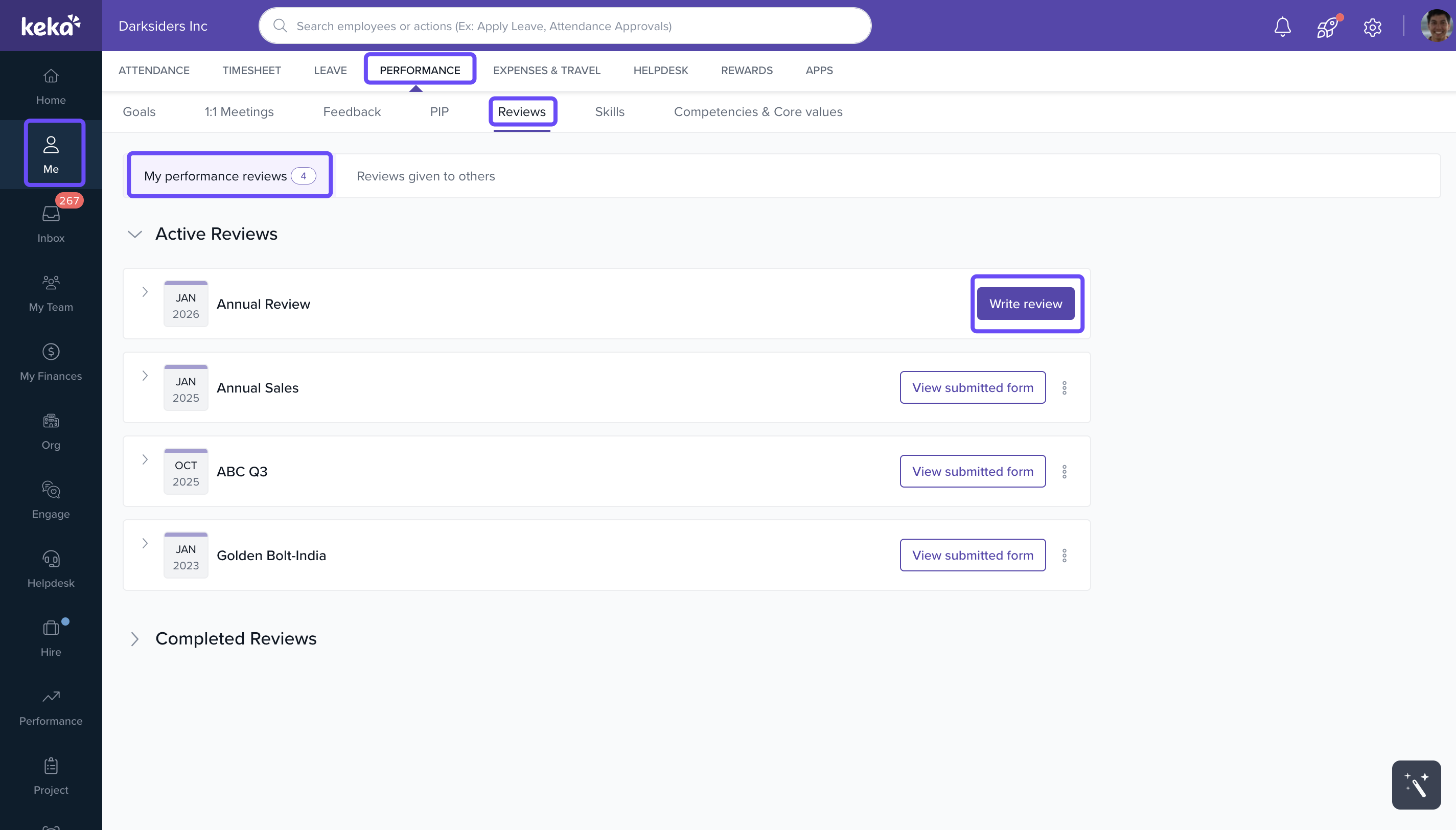
Task: Open My Finances in the sidebar
Action: tap(51, 362)
